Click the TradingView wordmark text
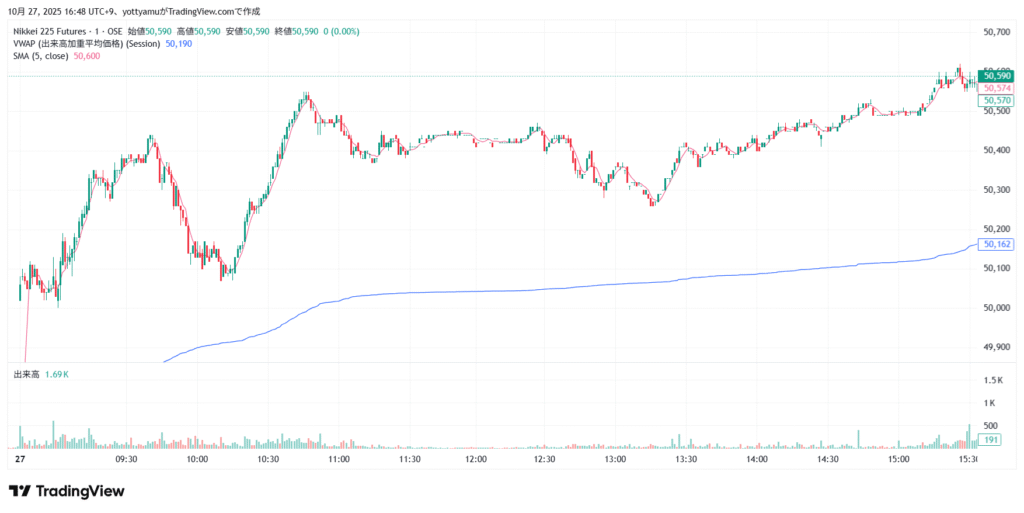 (80, 491)
